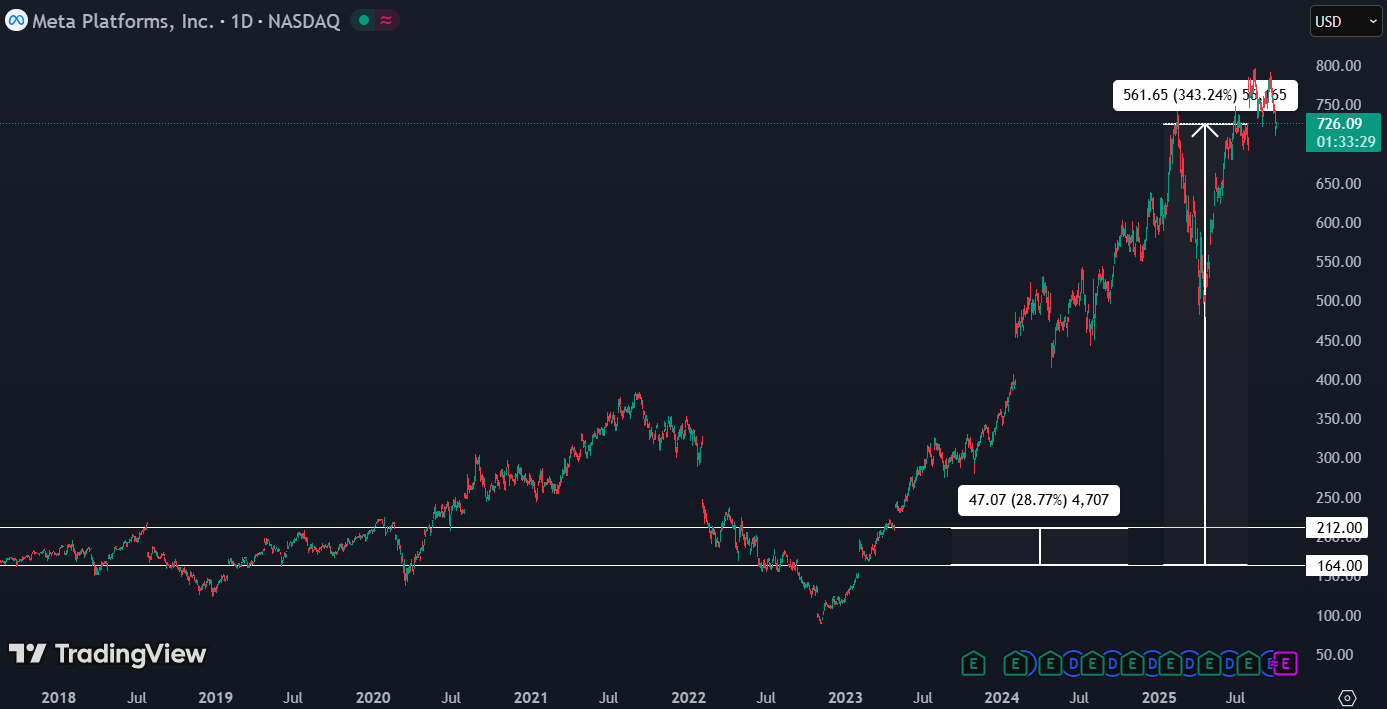Viewport: 1387px width, 709px height.
Task: Click the 2025 label on time axis
Action: [x=1159, y=697]
